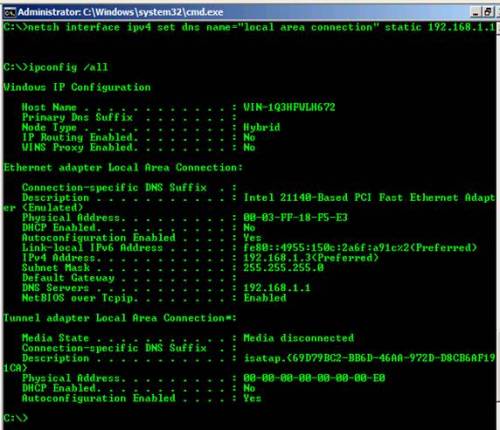Select tunnel physical address 00-00-00-00-00-00-00-E0
Image resolution: width=500 pixels, height=430 pixels.
point(314,378)
